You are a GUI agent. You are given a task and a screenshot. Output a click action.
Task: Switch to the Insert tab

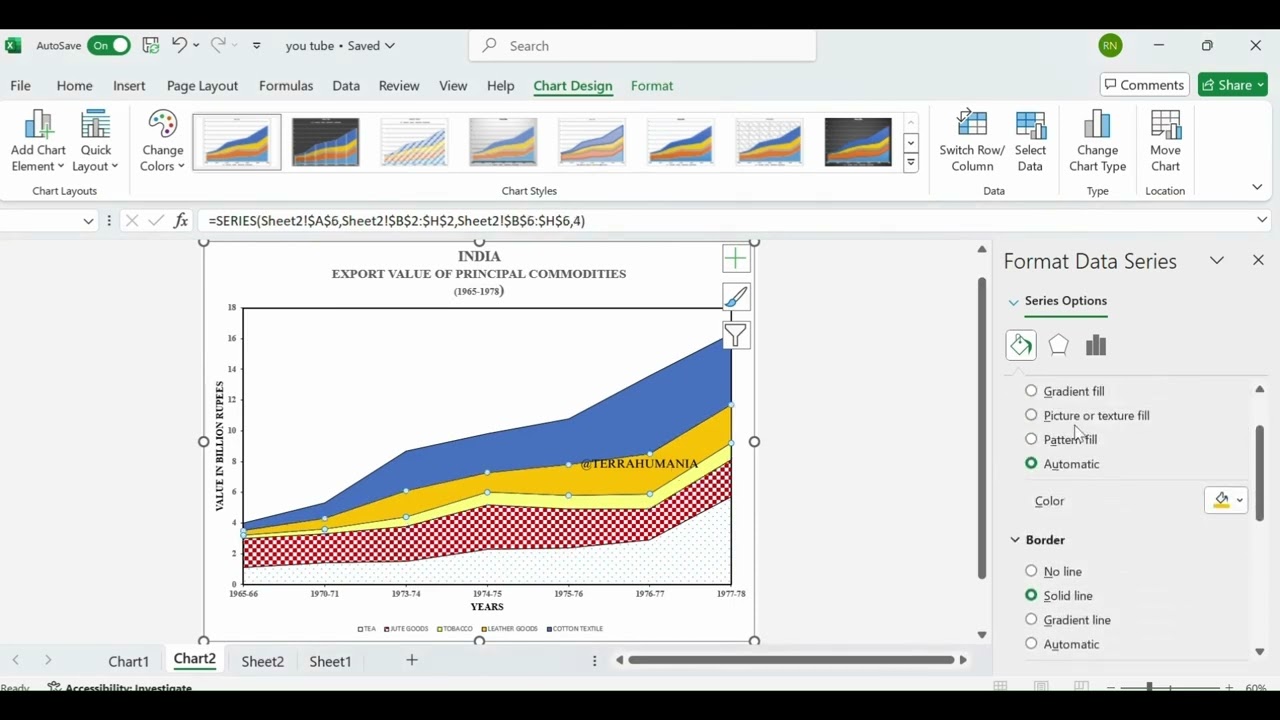click(129, 86)
